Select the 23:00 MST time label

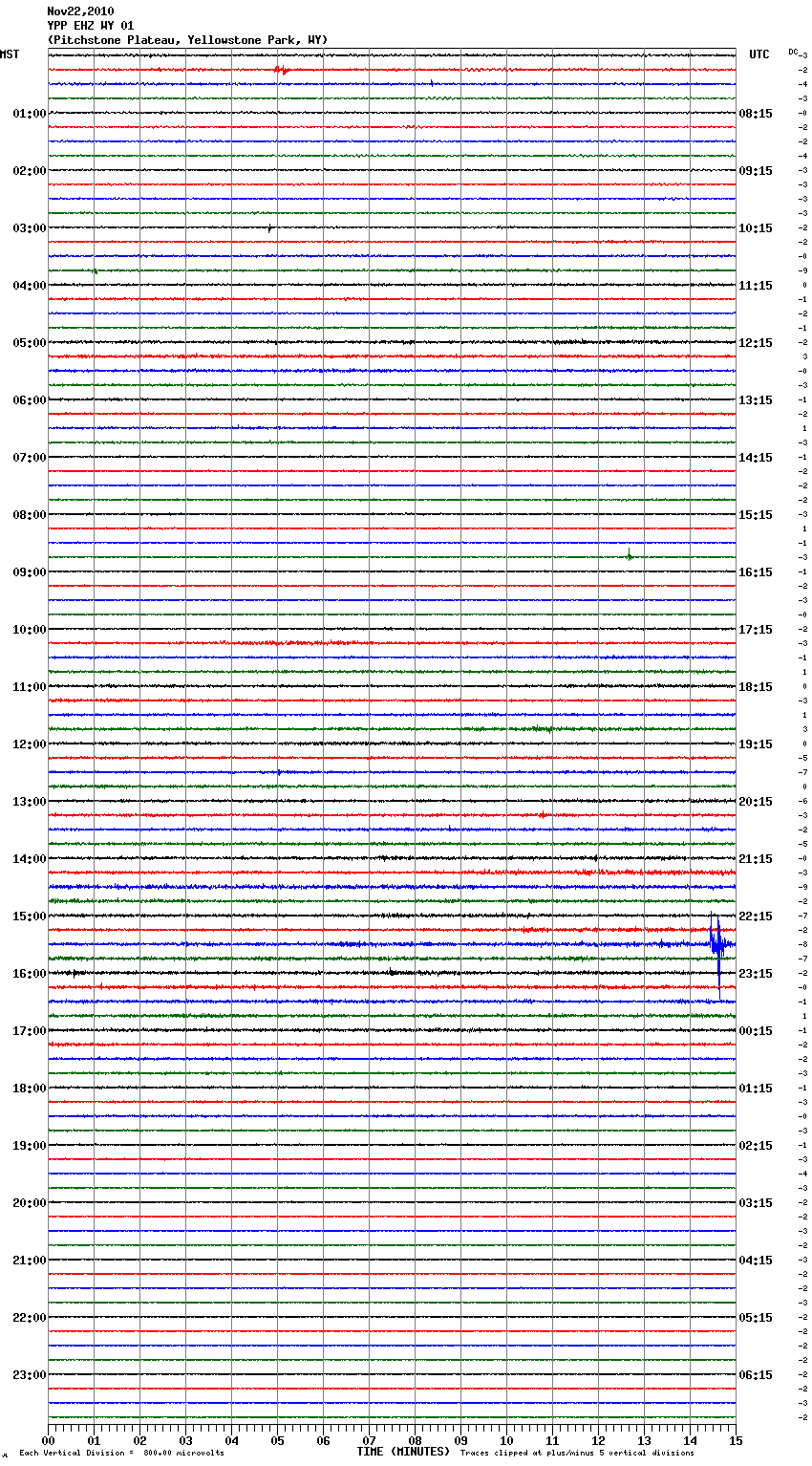(x=29, y=1375)
